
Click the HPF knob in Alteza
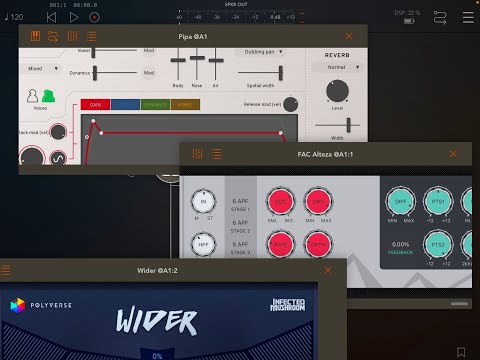203,244
